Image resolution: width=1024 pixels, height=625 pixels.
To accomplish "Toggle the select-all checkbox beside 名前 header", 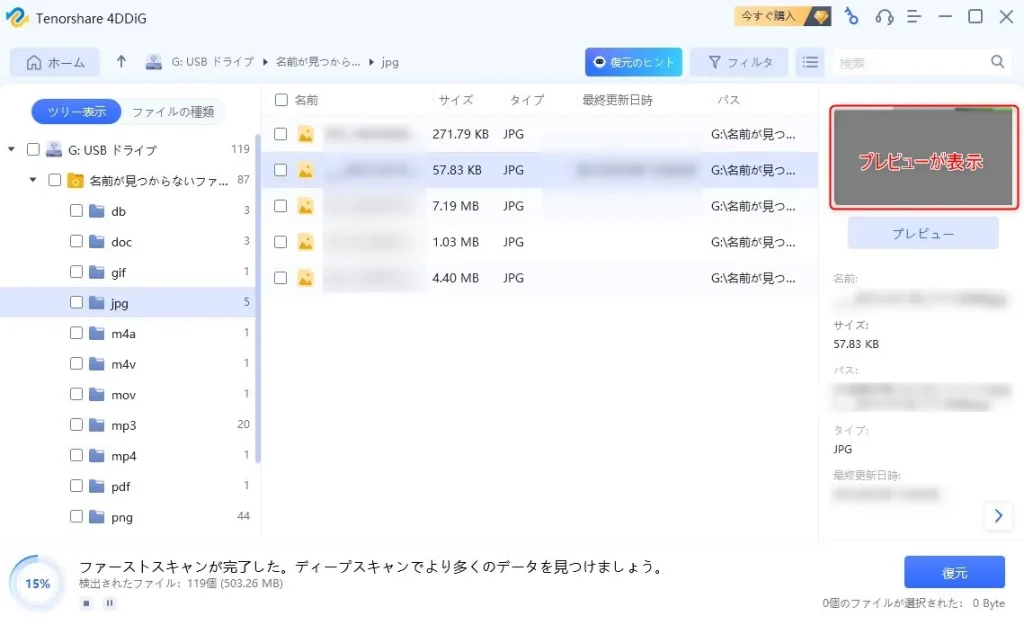I will coord(281,100).
